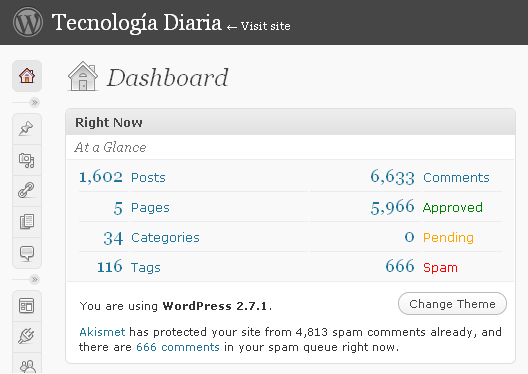View the Approved comments link

(x=453, y=207)
